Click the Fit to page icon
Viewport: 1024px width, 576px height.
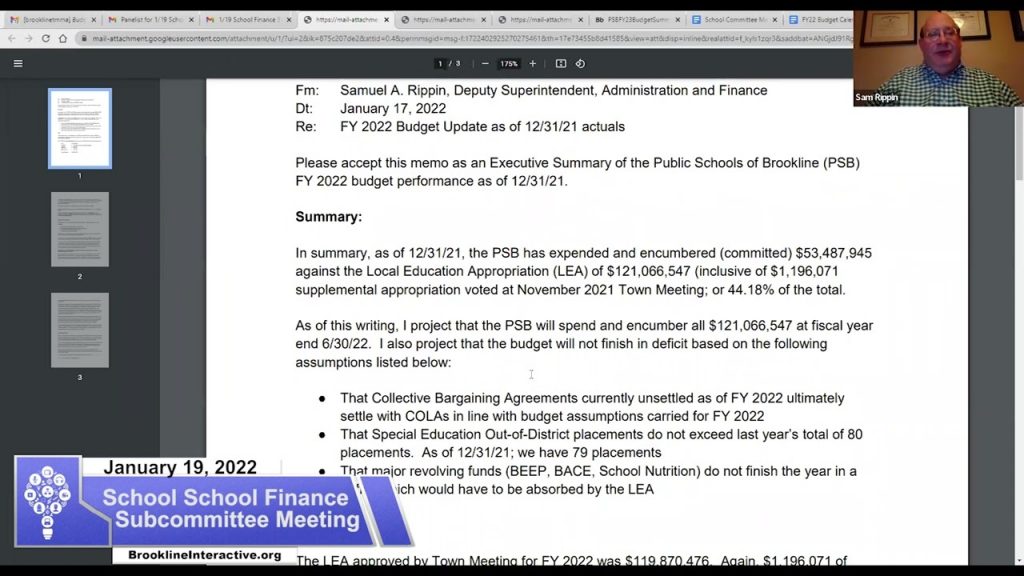click(561, 63)
